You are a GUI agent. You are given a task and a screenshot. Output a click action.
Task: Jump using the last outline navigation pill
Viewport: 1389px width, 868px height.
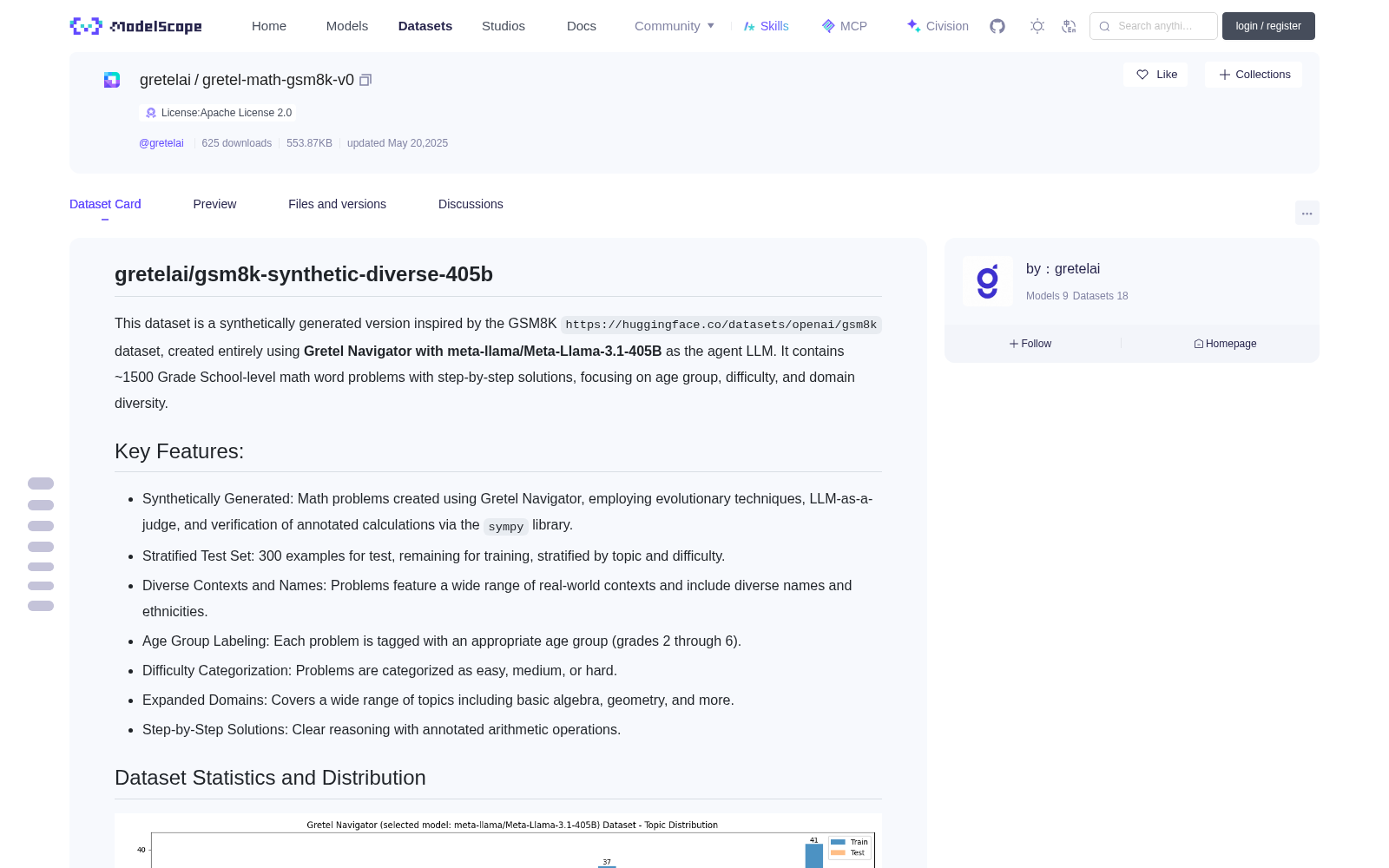(41, 606)
